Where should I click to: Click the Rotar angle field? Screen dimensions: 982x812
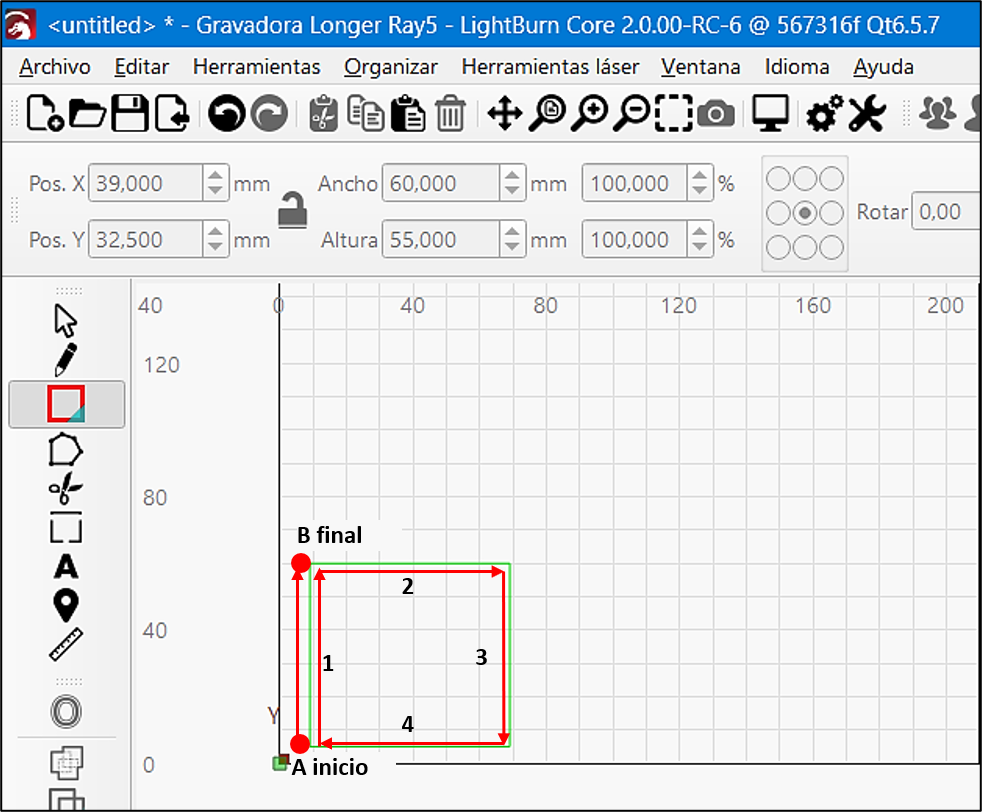coord(946,212)
